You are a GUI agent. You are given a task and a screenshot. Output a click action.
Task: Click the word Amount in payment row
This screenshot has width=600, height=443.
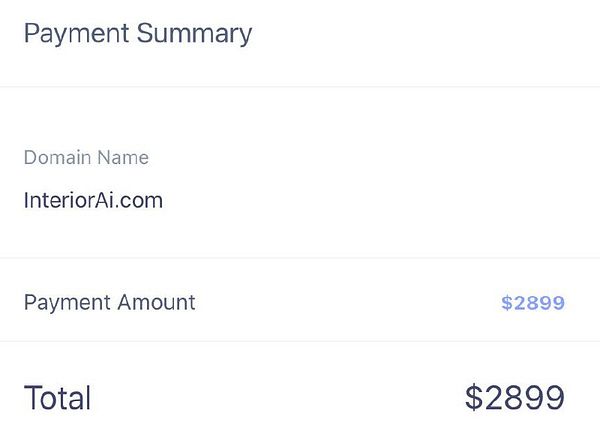(x=157, y=302)
